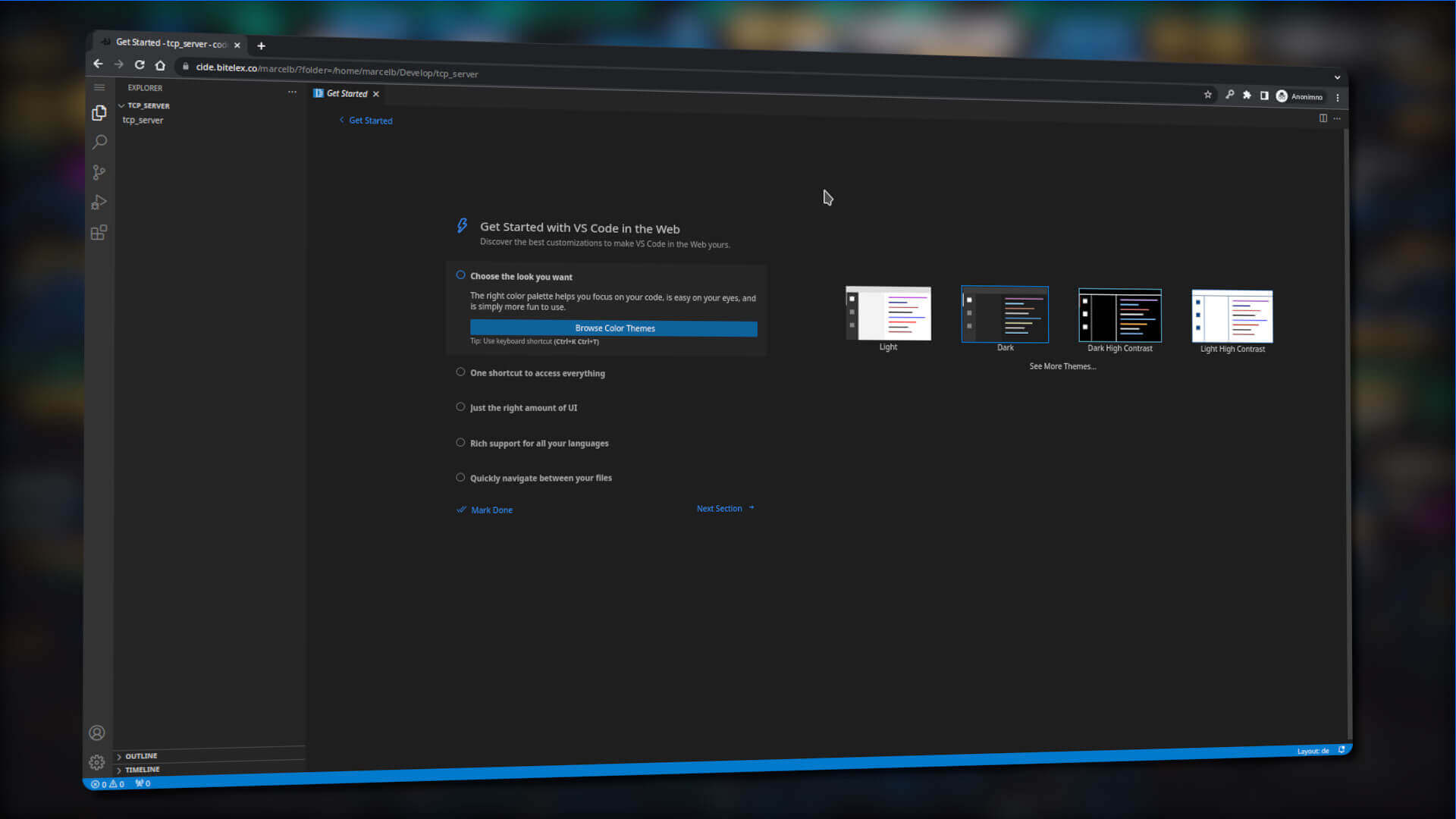The image size is (1456, 819).
Task: Click browser forward arrow
Action: tap(118, 64)
